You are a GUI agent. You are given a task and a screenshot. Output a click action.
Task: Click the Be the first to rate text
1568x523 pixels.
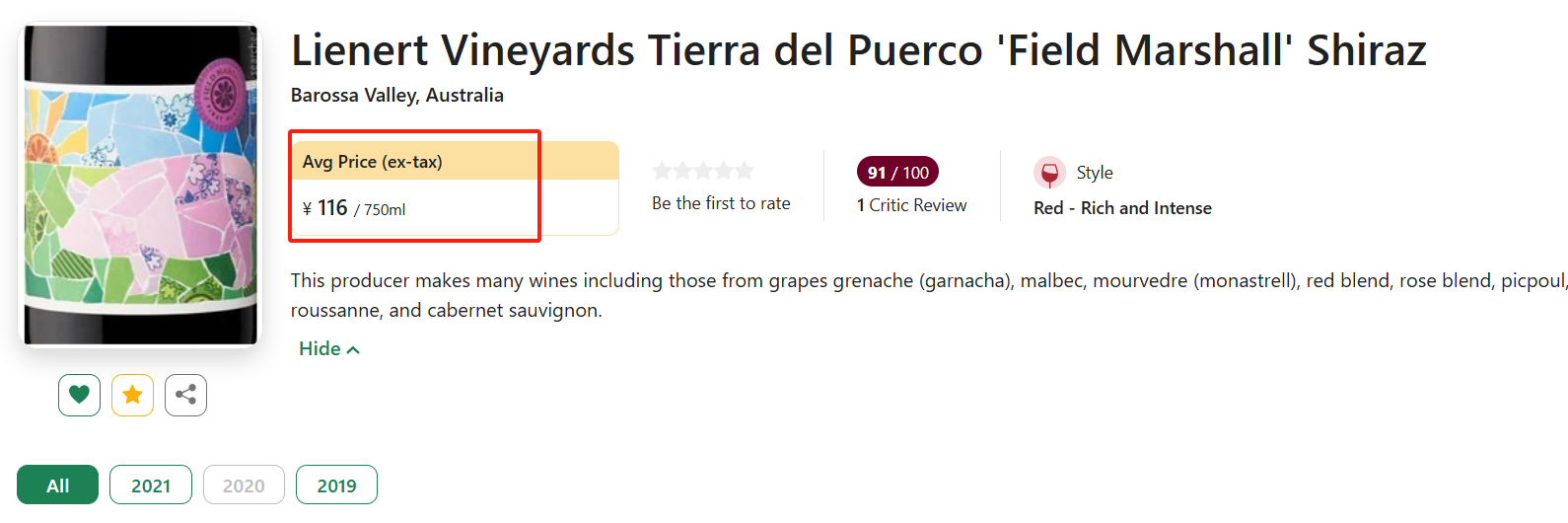point(721,203)
